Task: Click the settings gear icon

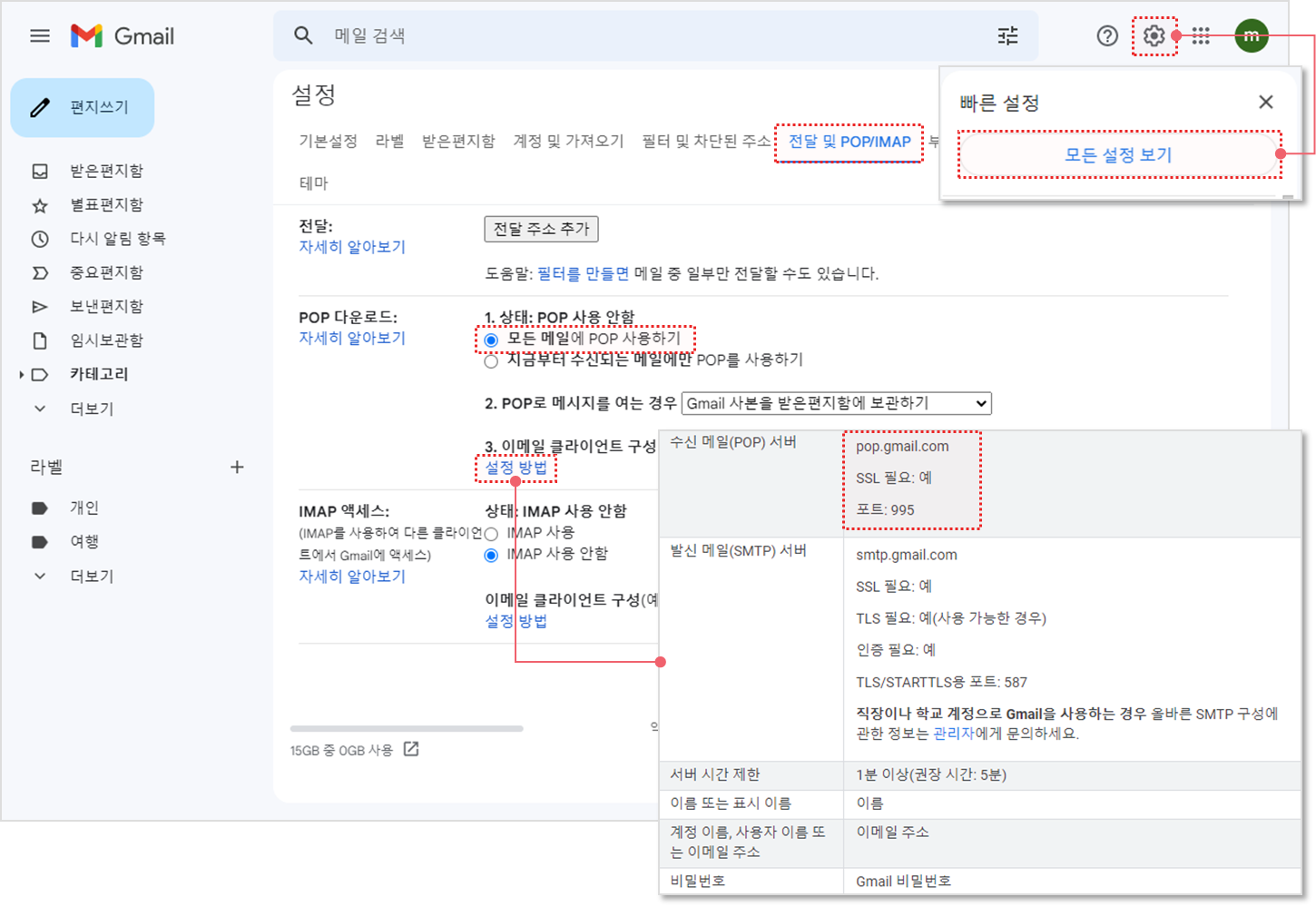Action: pyautogui.click(x=1154, y=36)
